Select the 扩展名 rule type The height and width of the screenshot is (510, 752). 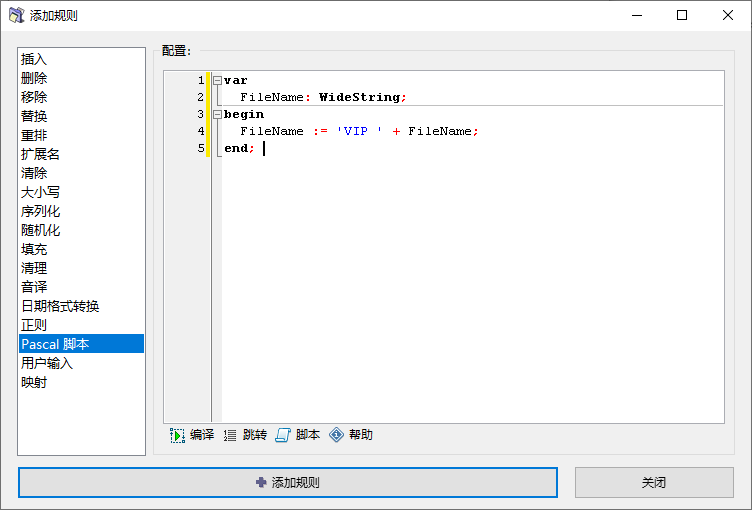(81, 154)
